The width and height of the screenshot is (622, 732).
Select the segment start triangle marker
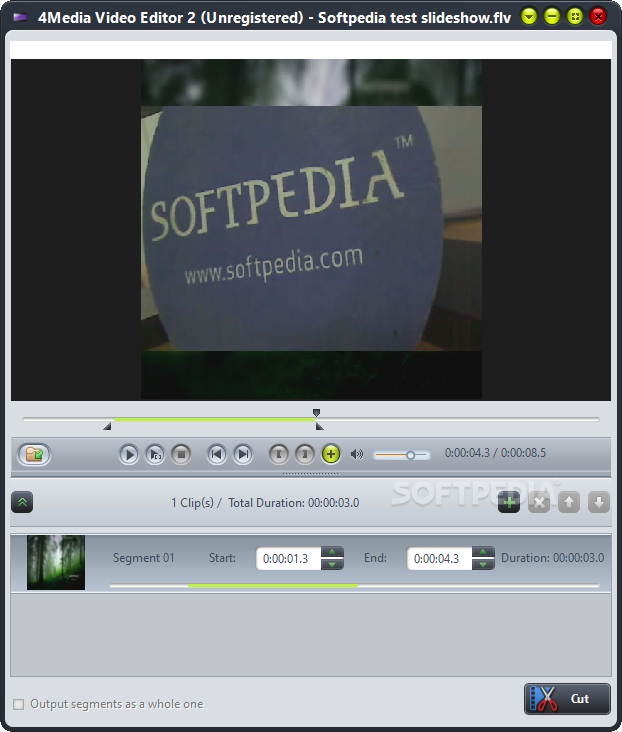[x=107, y=426]
